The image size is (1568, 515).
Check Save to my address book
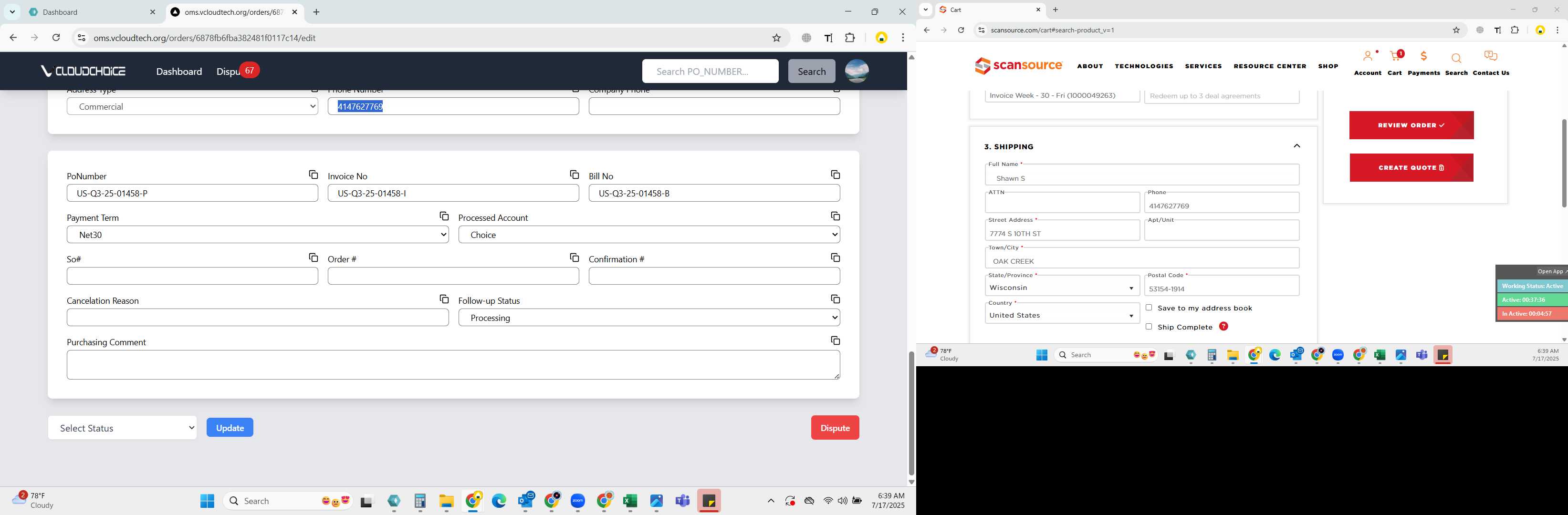click(x=1149, y=308)
